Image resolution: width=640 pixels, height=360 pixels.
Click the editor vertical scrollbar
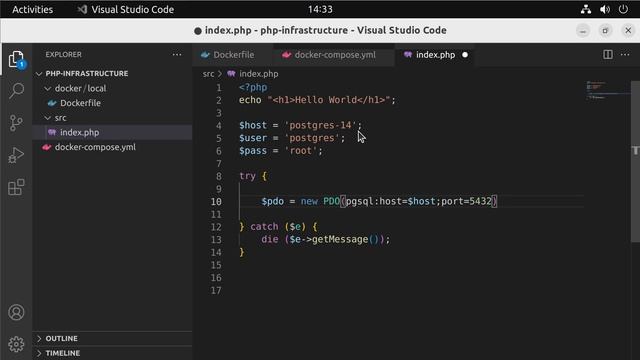click(x=636, y=163)
